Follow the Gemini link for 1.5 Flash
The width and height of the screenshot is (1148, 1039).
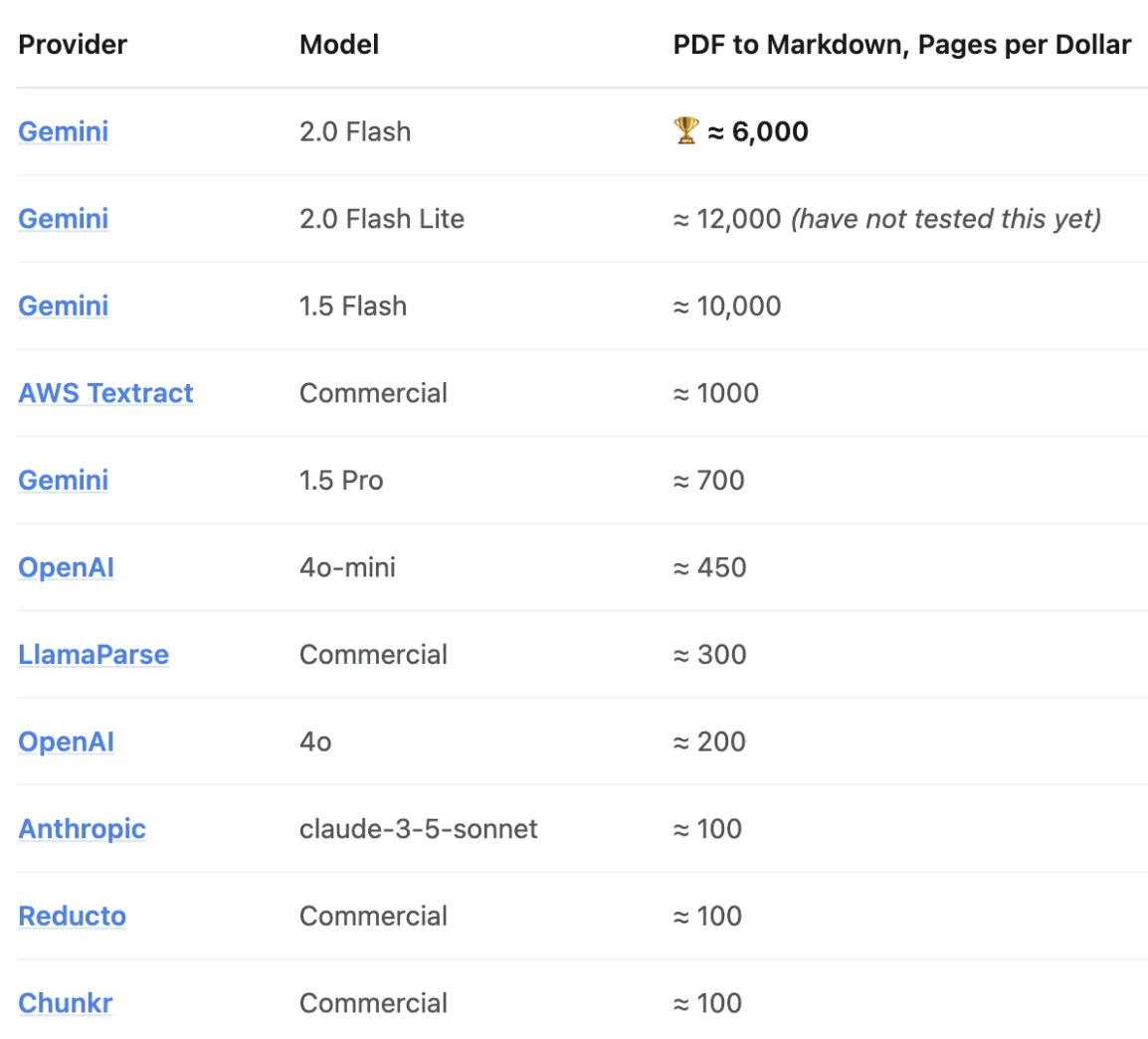[63, 307]
